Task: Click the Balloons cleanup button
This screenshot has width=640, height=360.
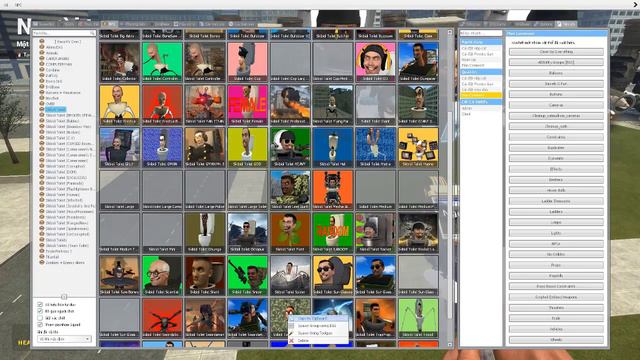Action: pyautogui.click(x=556, y=73)
